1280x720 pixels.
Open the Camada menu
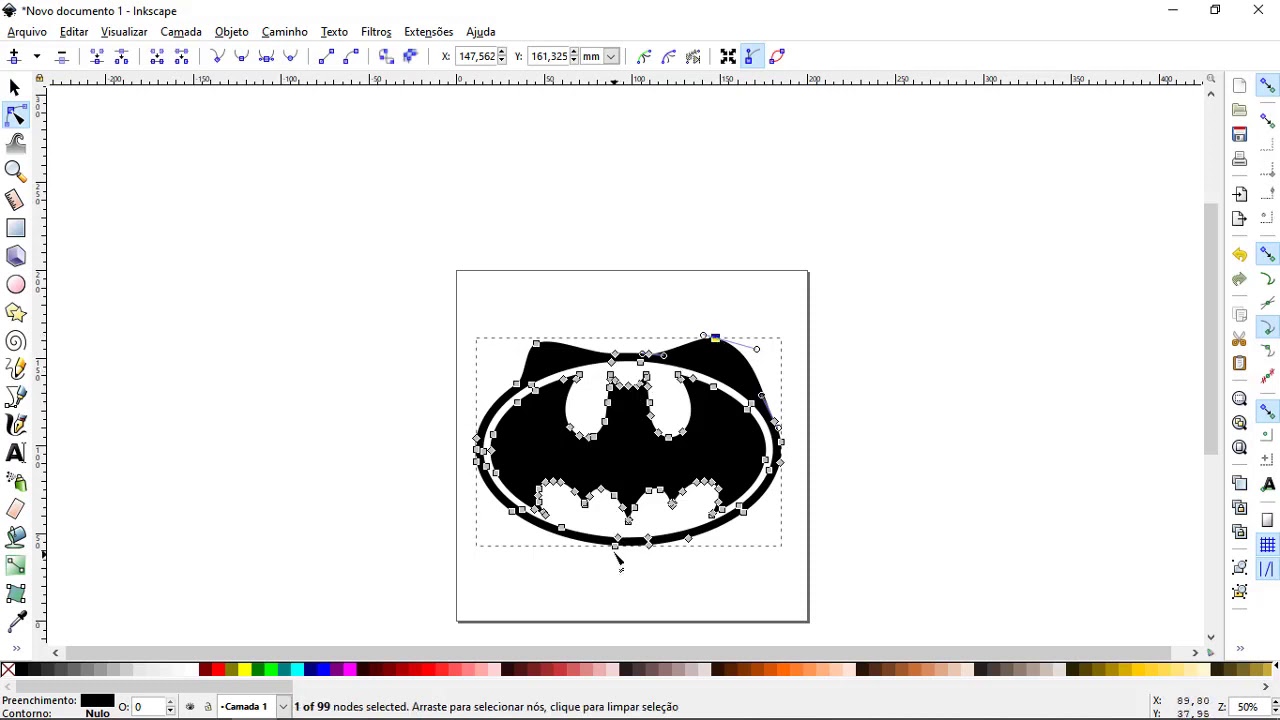(x=181, y=32)
